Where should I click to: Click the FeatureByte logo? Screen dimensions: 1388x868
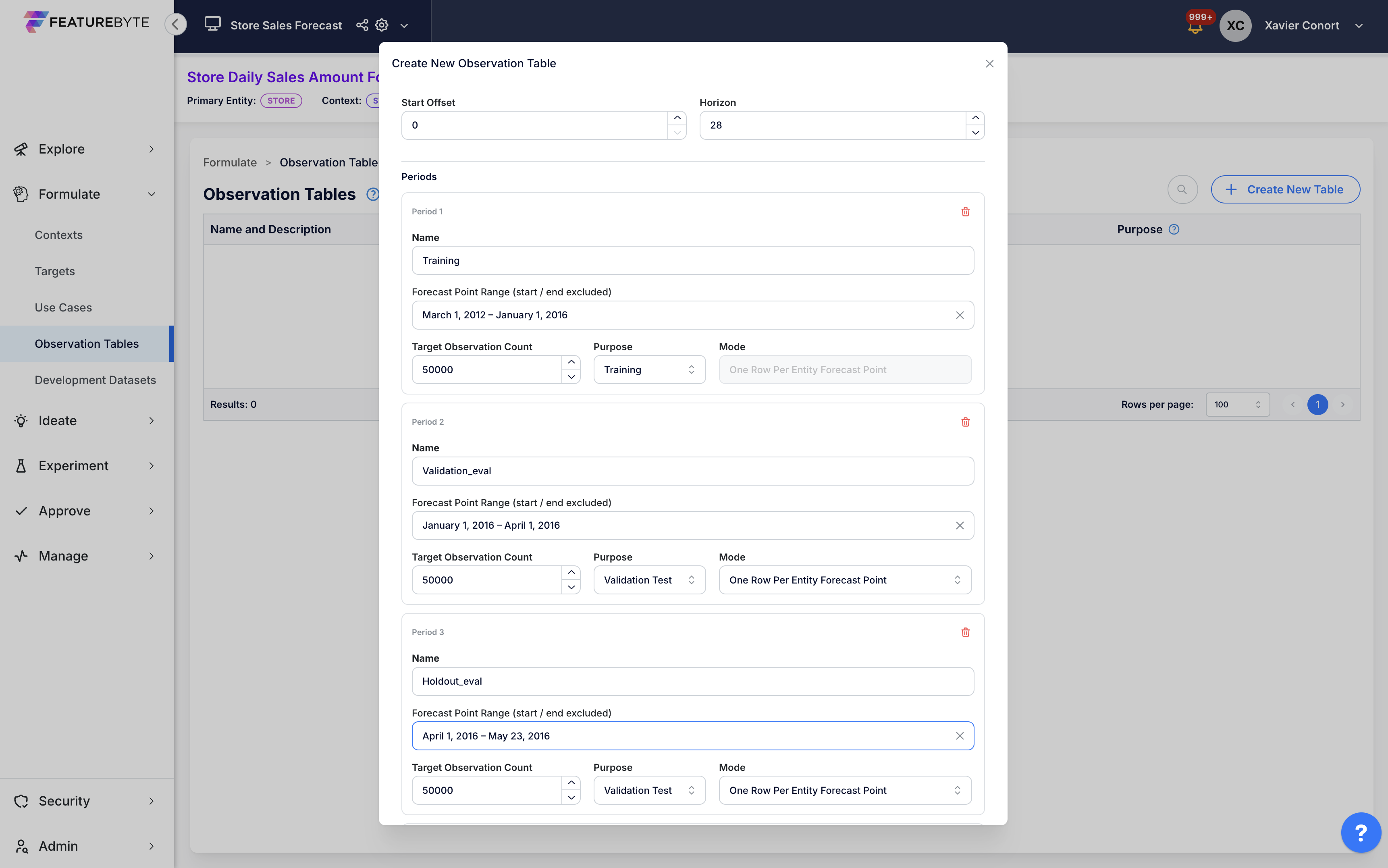click(86, 23)
